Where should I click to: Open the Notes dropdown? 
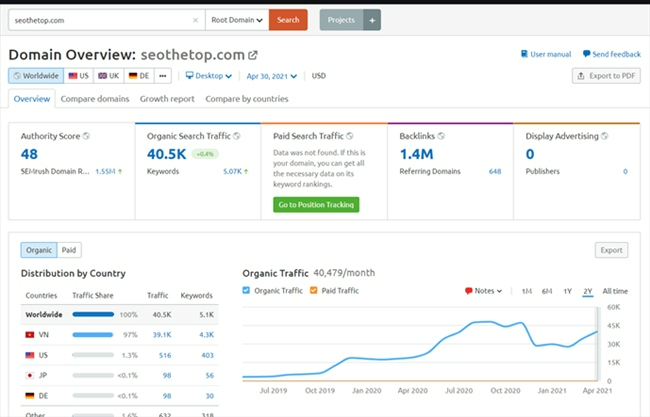pyautogui.click(x=483, y=291)
